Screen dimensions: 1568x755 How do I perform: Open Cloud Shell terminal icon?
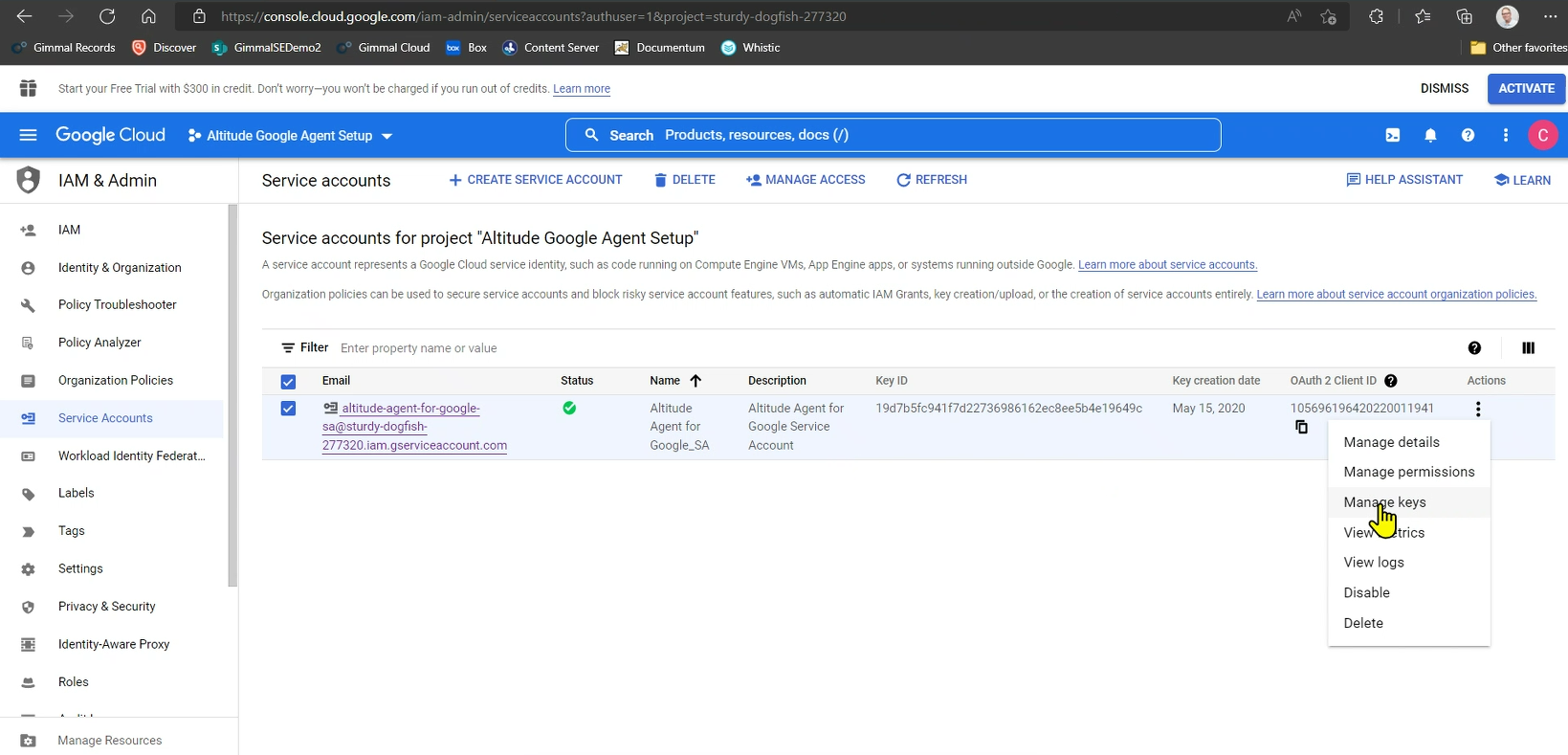[1392, 135]
